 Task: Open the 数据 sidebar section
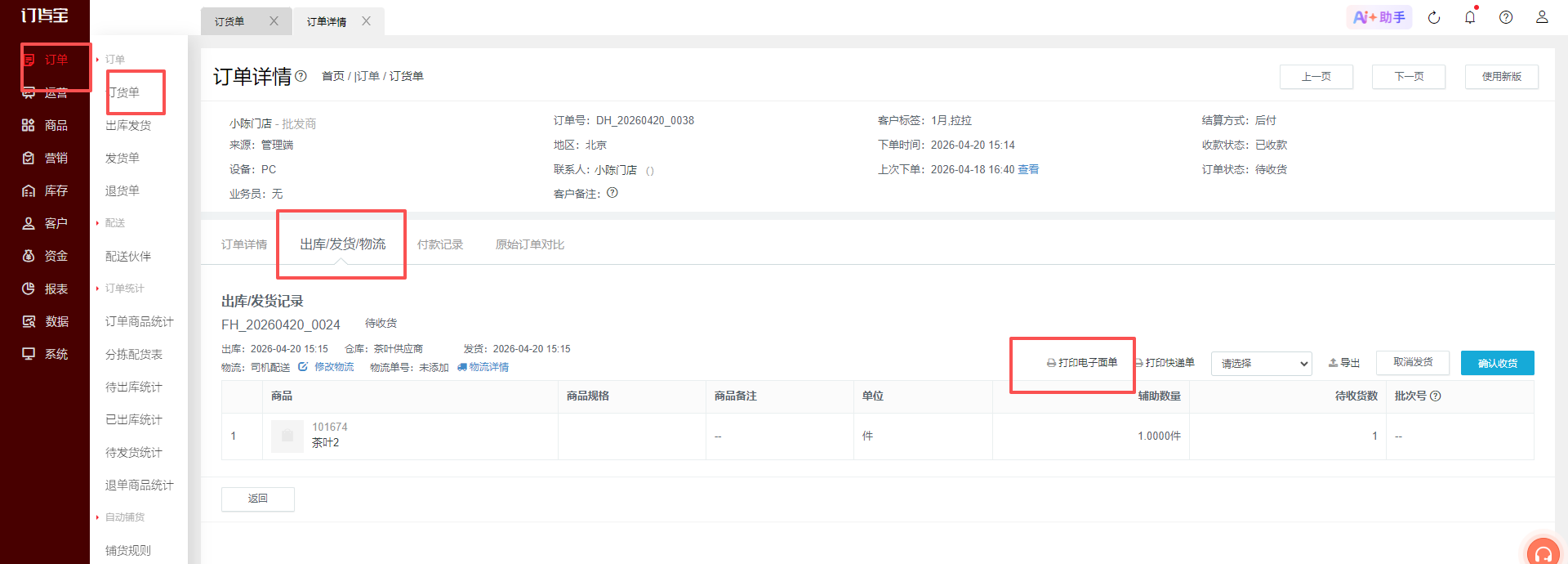[45, 321]
